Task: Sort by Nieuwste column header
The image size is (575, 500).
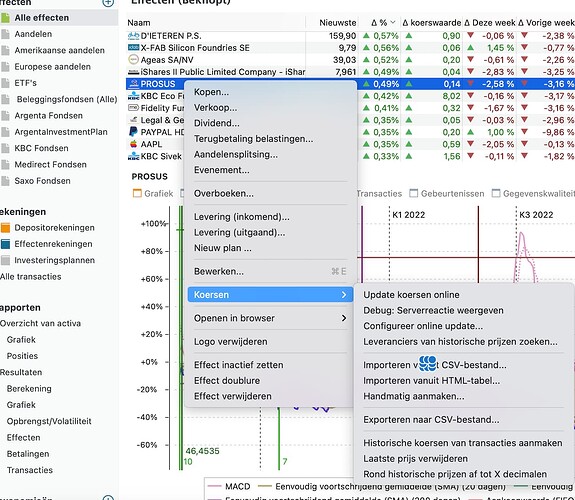Action: coord(338,23)
